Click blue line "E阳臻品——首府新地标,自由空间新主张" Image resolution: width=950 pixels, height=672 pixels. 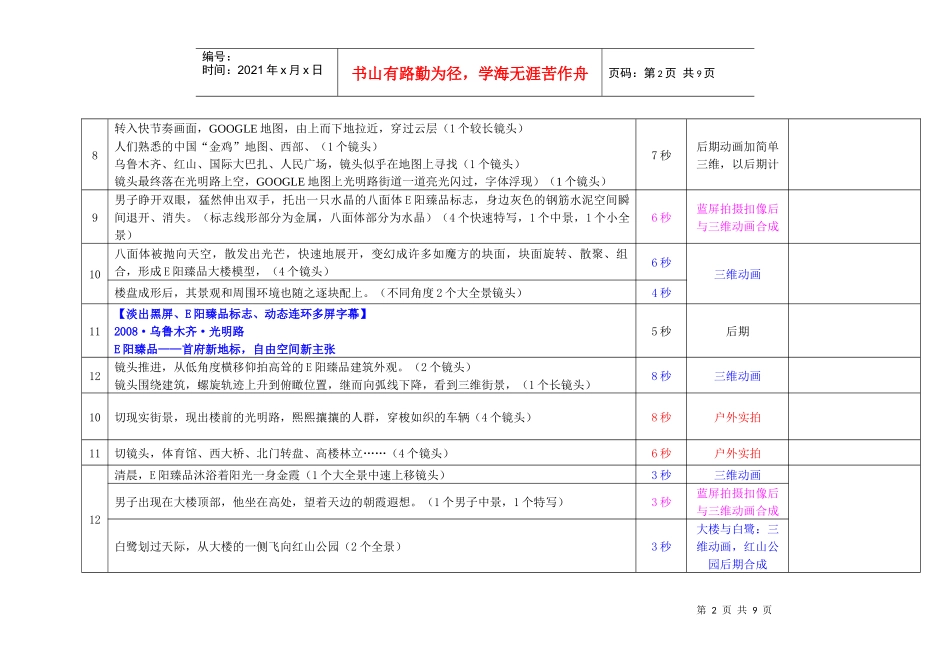point(225,349)
